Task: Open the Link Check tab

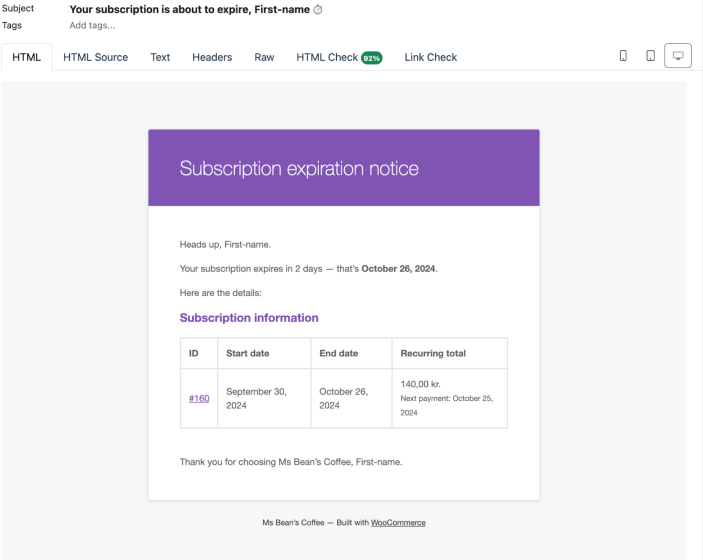Action: click(x=431, y=57)
